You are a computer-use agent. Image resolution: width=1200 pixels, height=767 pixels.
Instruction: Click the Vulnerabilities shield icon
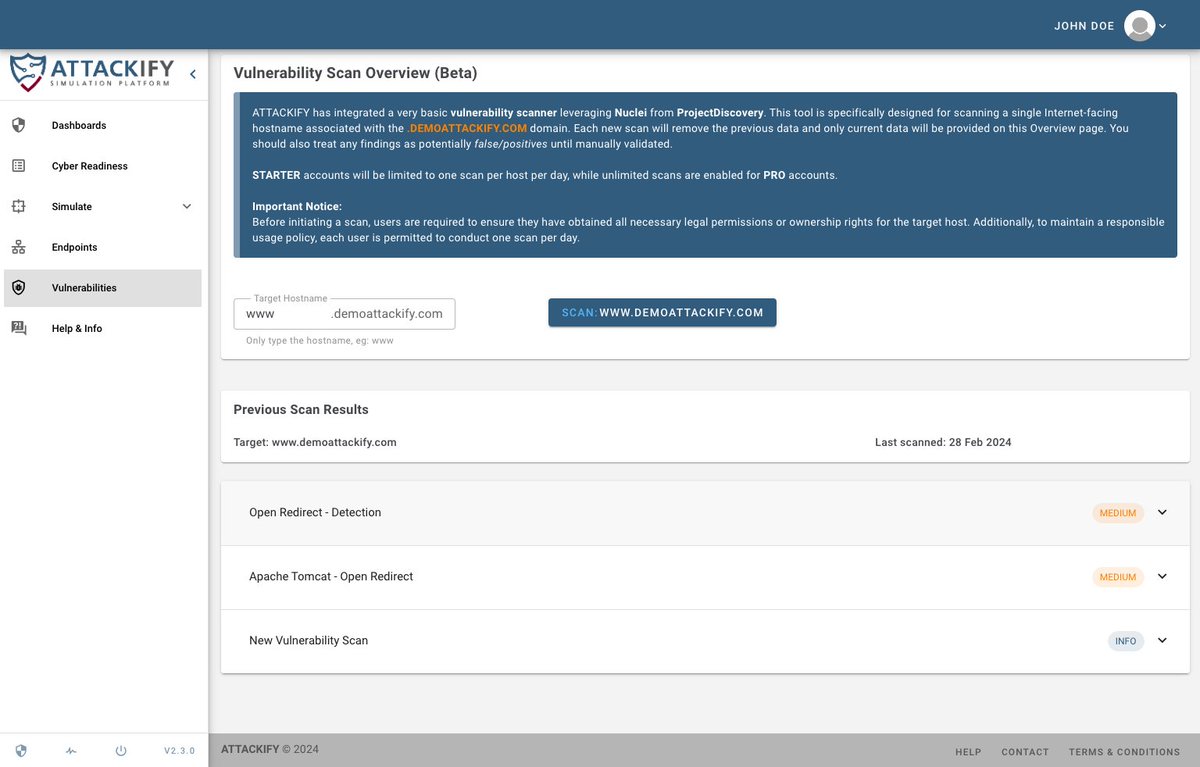[18, 288]
